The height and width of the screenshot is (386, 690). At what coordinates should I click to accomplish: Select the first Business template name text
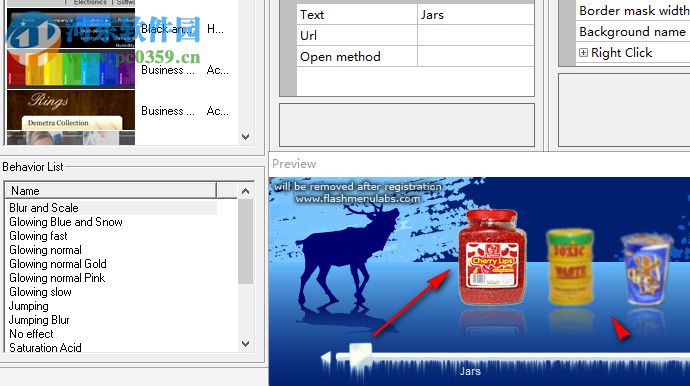pos(167,70)
